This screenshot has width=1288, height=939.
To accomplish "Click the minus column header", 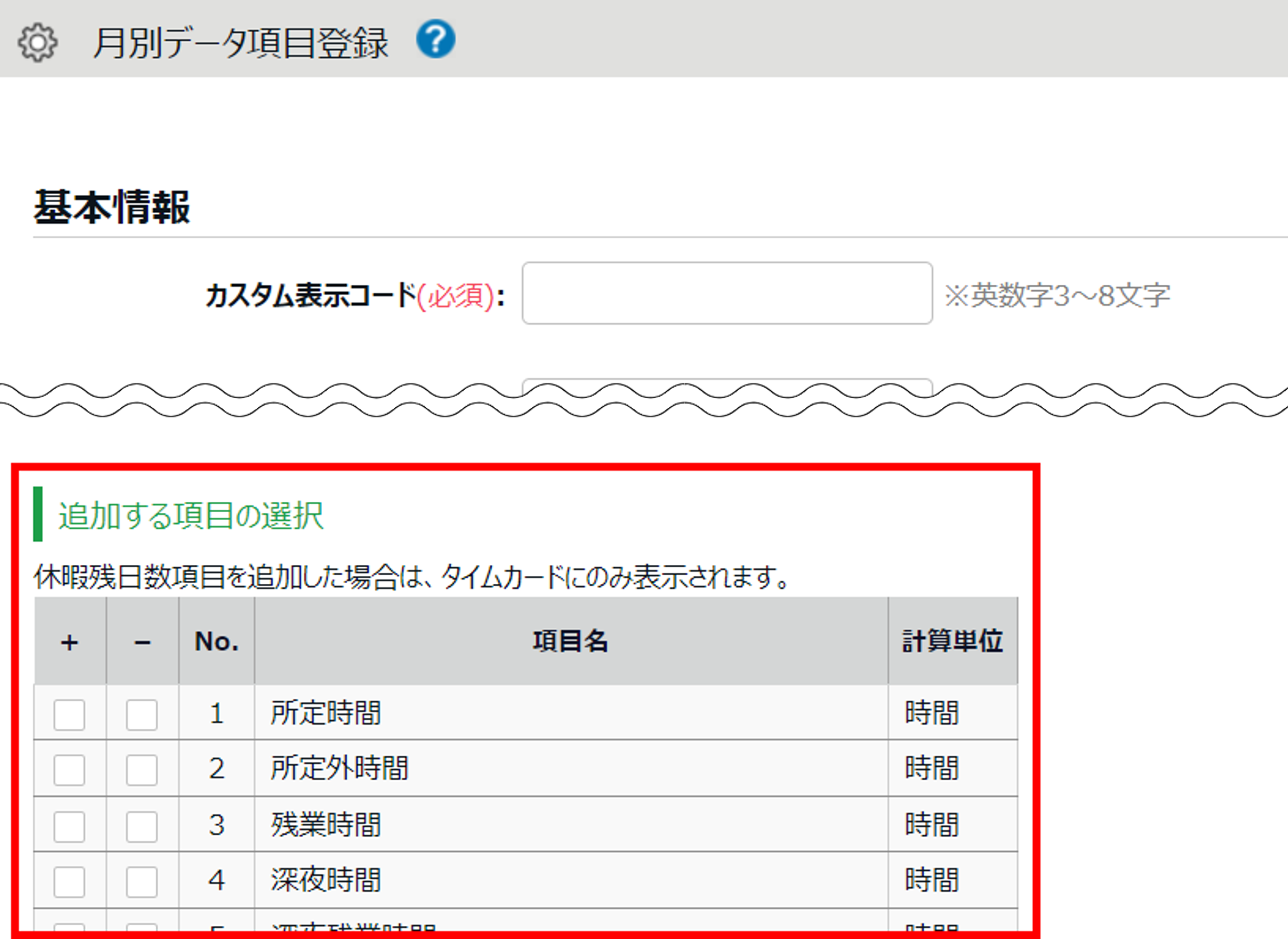I will 142,642.
